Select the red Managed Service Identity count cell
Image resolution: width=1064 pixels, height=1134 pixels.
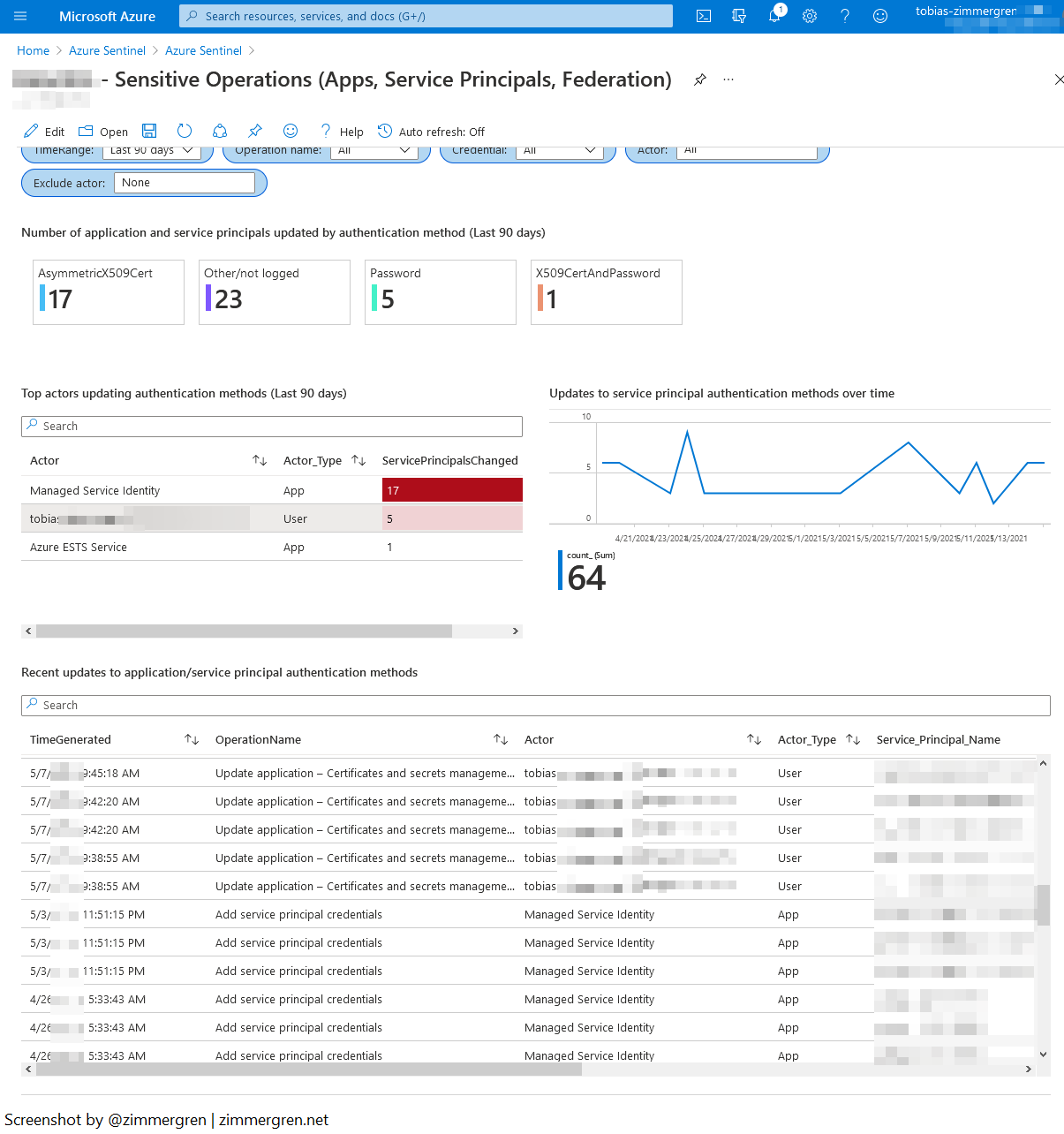452,490
